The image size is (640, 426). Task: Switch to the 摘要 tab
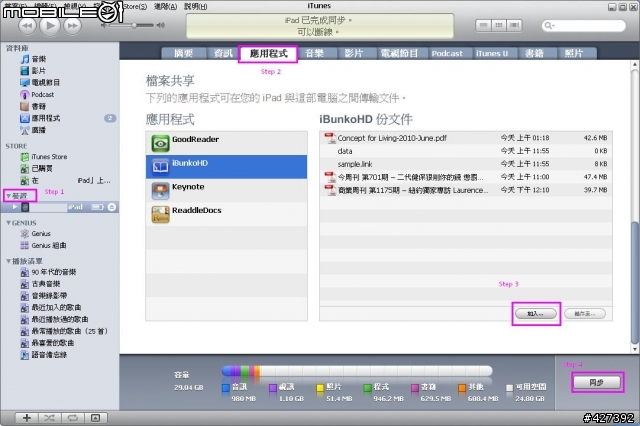(183, 53)
